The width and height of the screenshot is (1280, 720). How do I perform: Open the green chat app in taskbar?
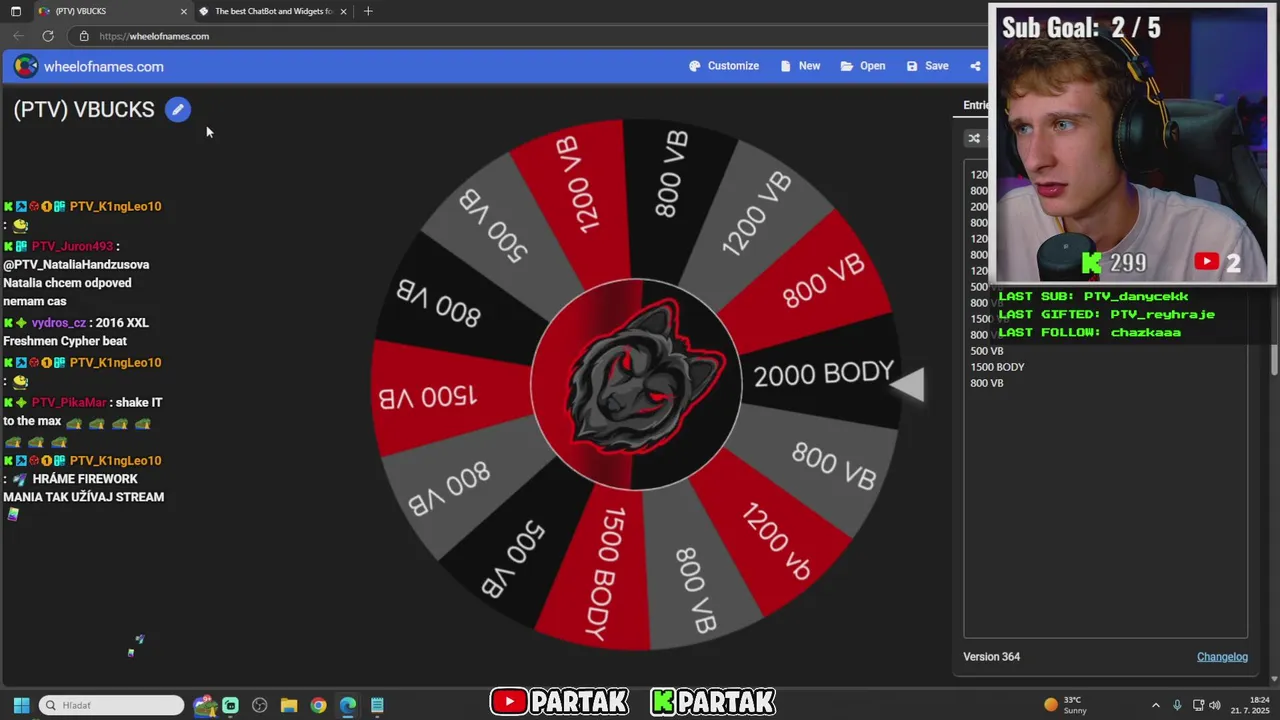[230, 705]
